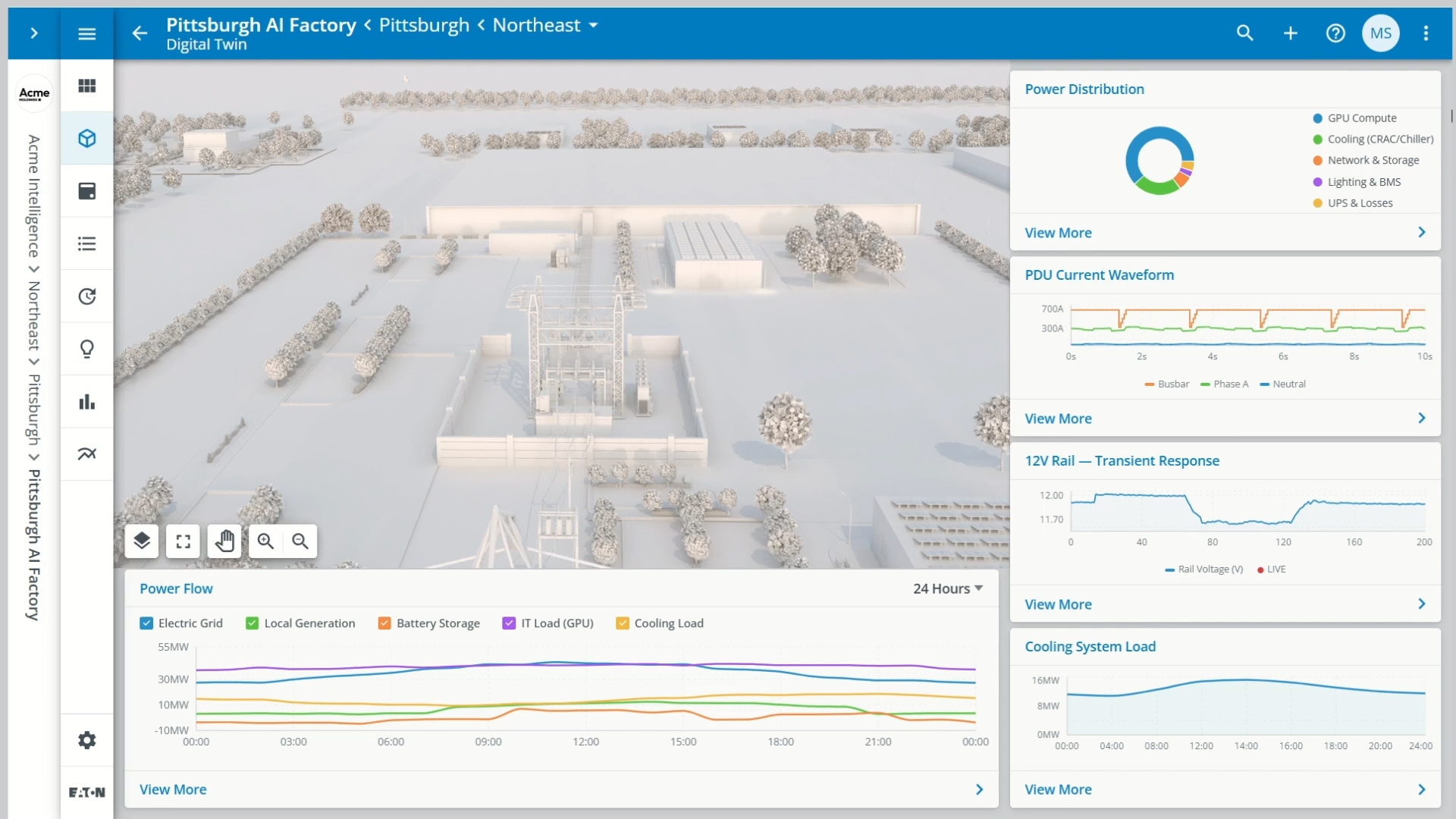Open the dashboard grid sidebar icon
Screen dimensions: 1456x819
pyautogui.click(x=87, y=86)
